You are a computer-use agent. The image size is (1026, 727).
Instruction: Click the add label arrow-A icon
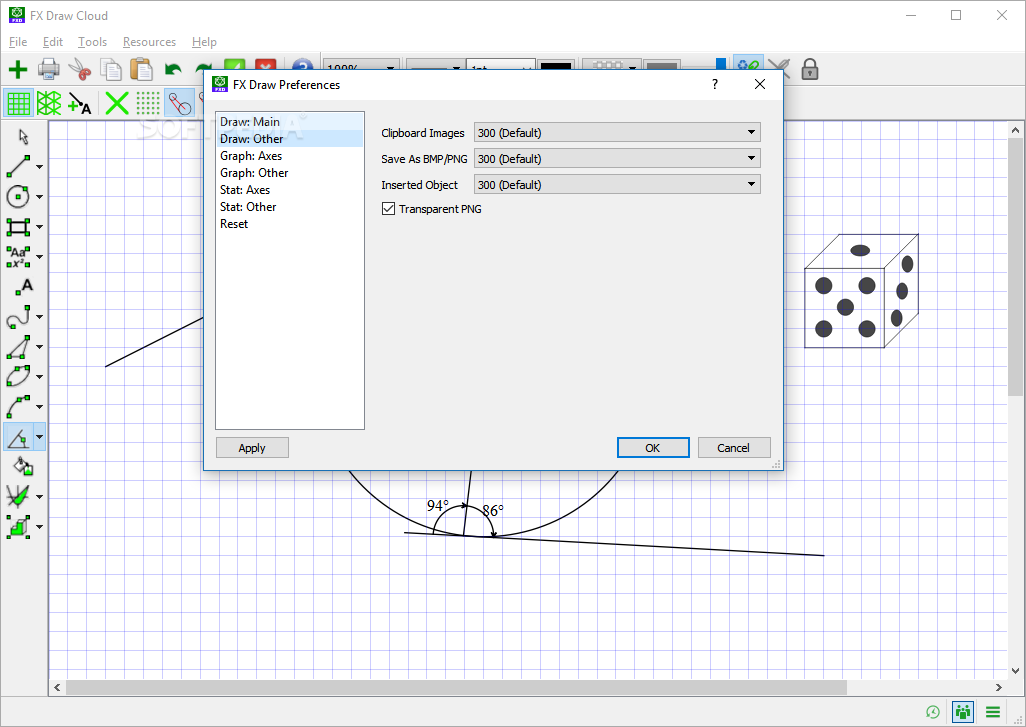pos(80,103)
